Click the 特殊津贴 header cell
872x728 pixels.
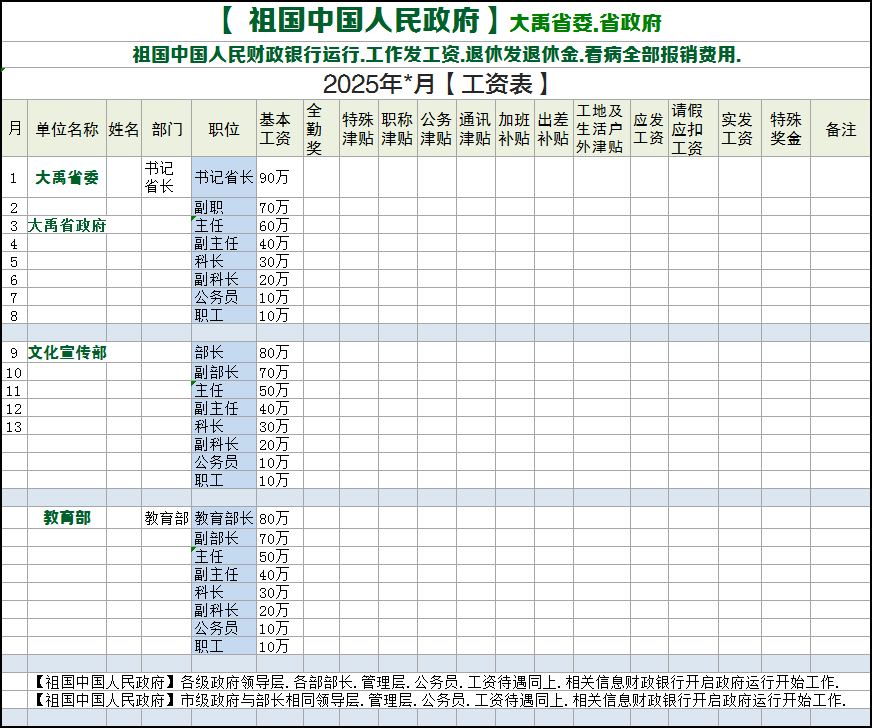pos(358,129)
